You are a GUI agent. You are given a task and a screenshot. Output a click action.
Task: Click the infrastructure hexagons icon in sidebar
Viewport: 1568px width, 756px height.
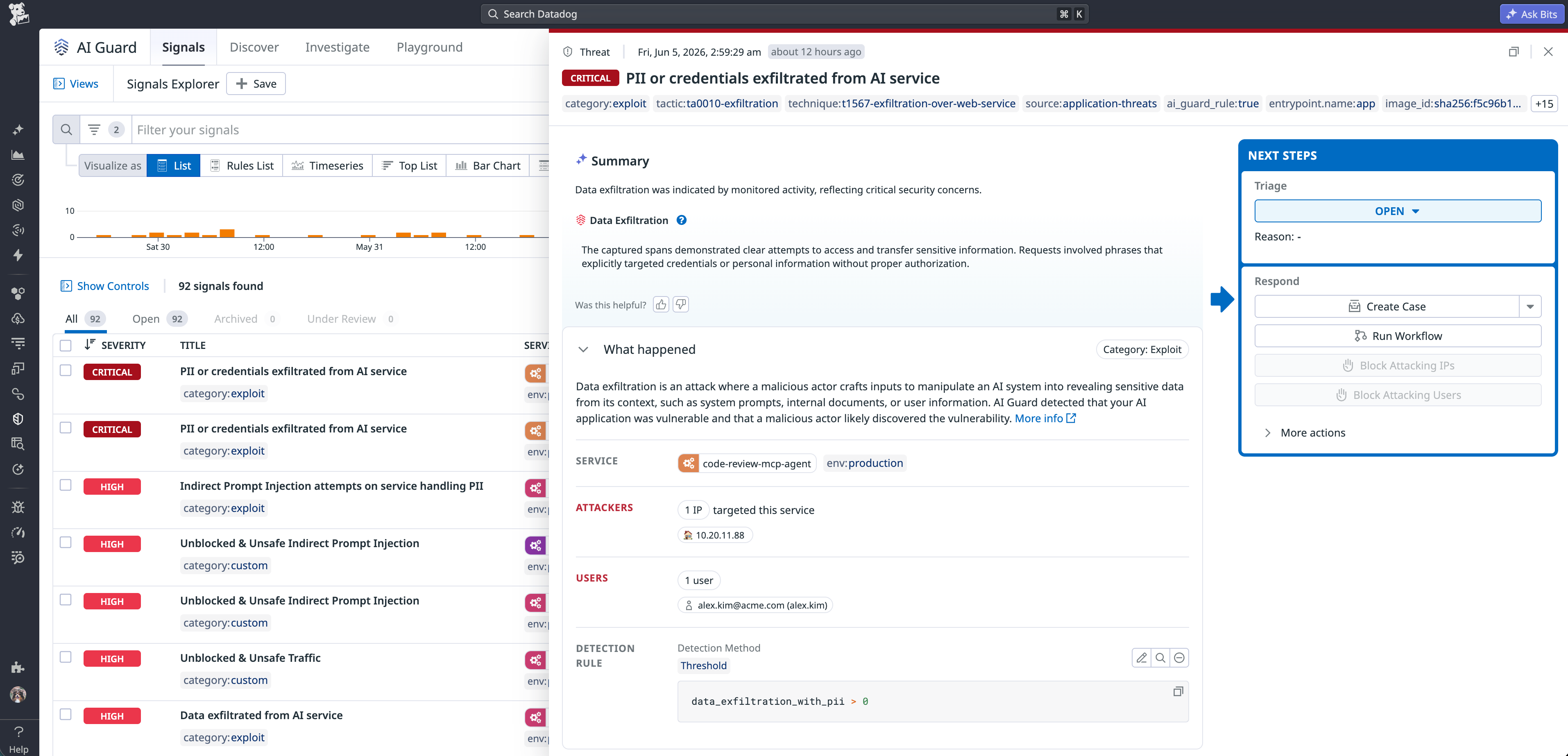coord(18,293)
